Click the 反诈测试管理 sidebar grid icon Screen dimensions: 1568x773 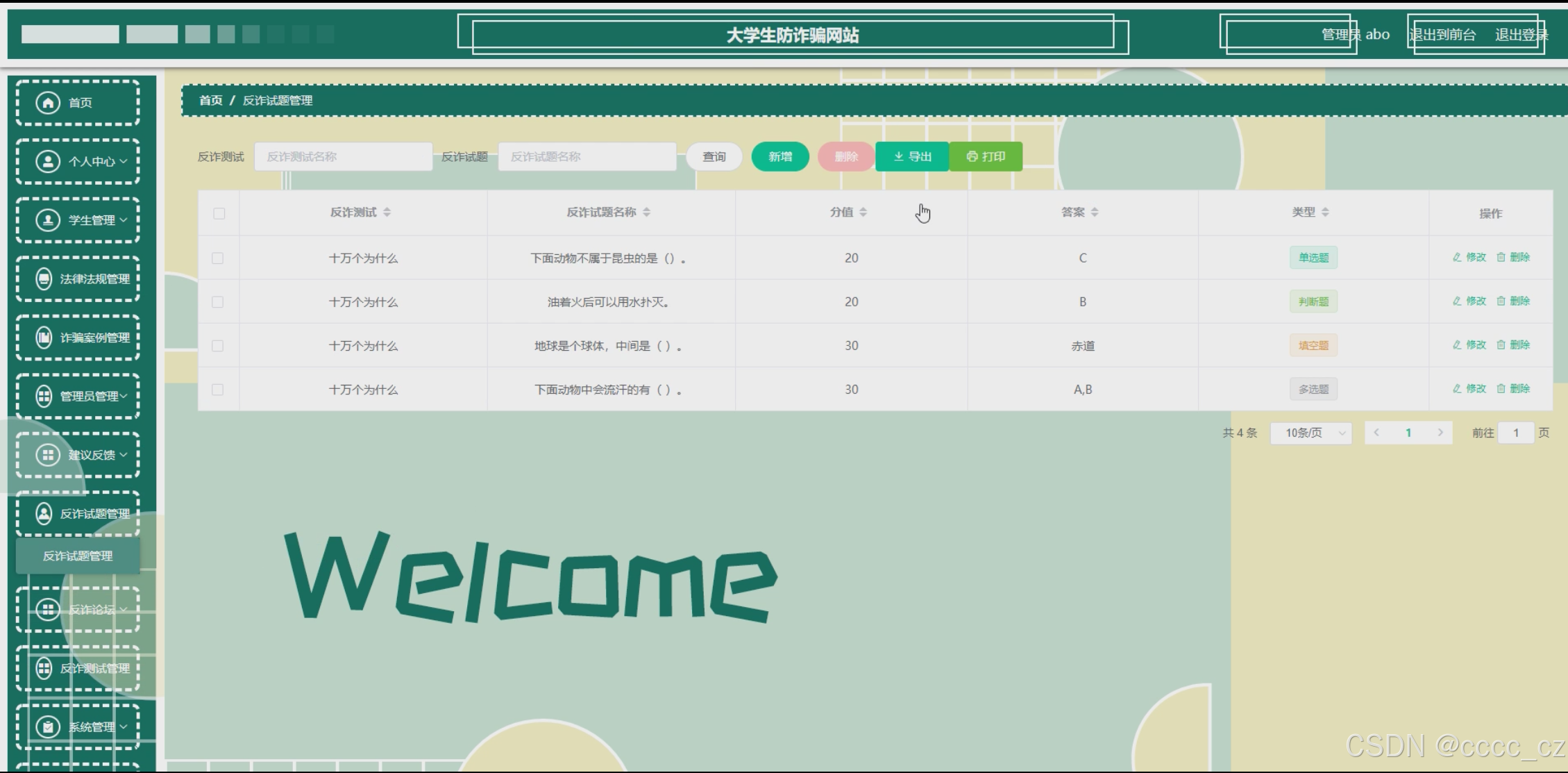(44, 668)
